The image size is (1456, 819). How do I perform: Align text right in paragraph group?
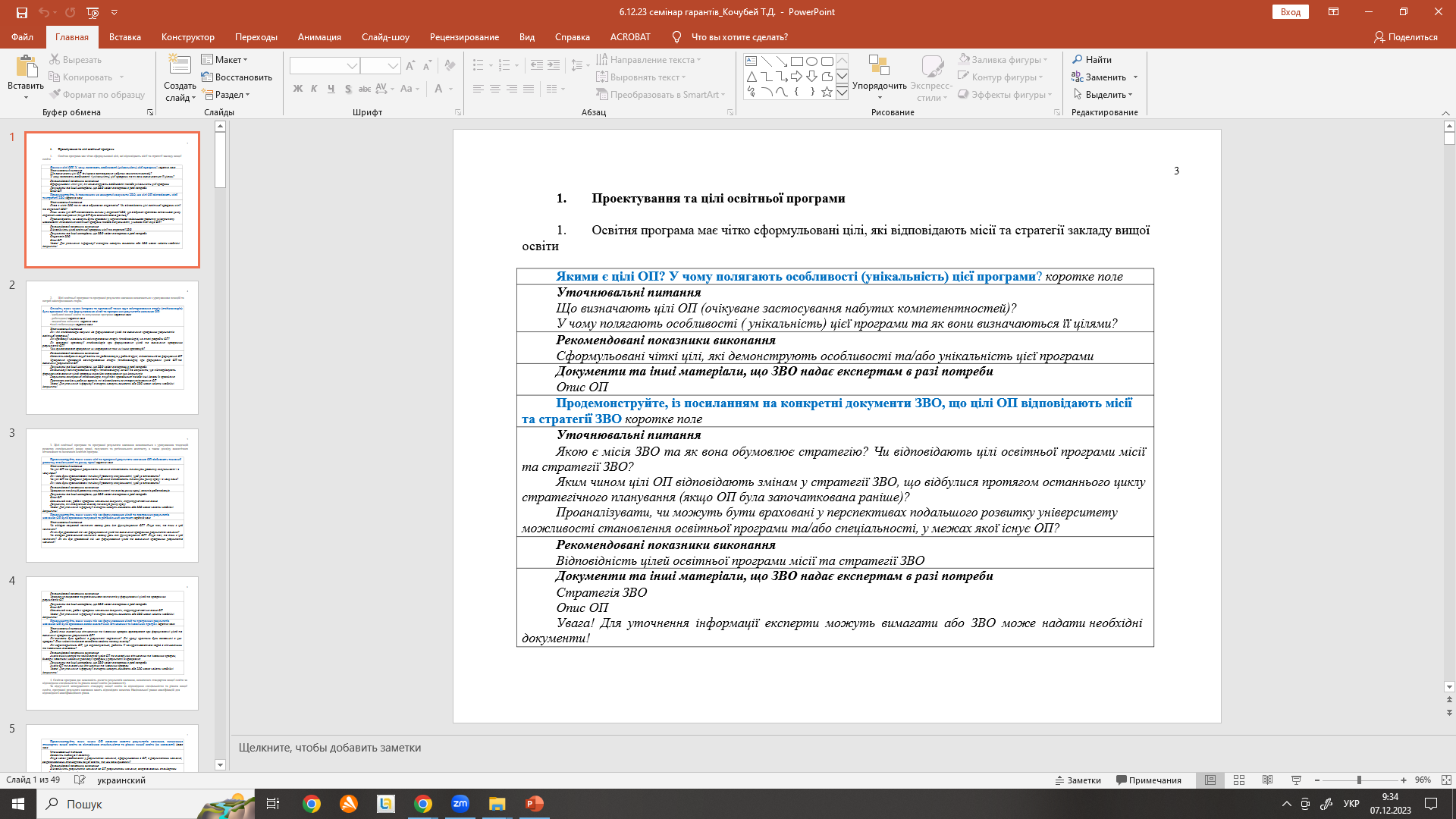pos(511,89)
